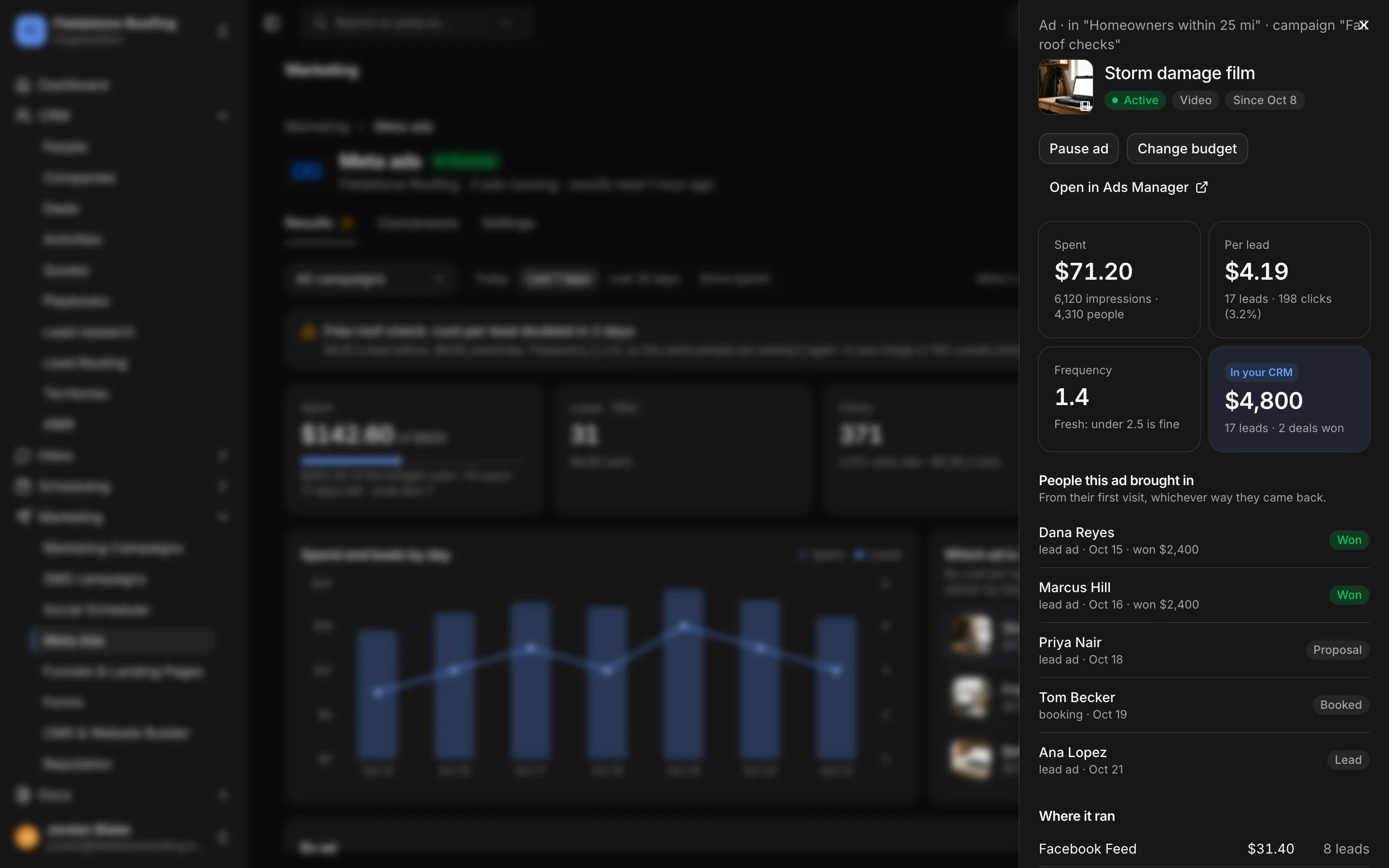Screen dimensions: 1389x868
Task: Open Marcus Hill lead record
Action: [x=1204, y=596]
